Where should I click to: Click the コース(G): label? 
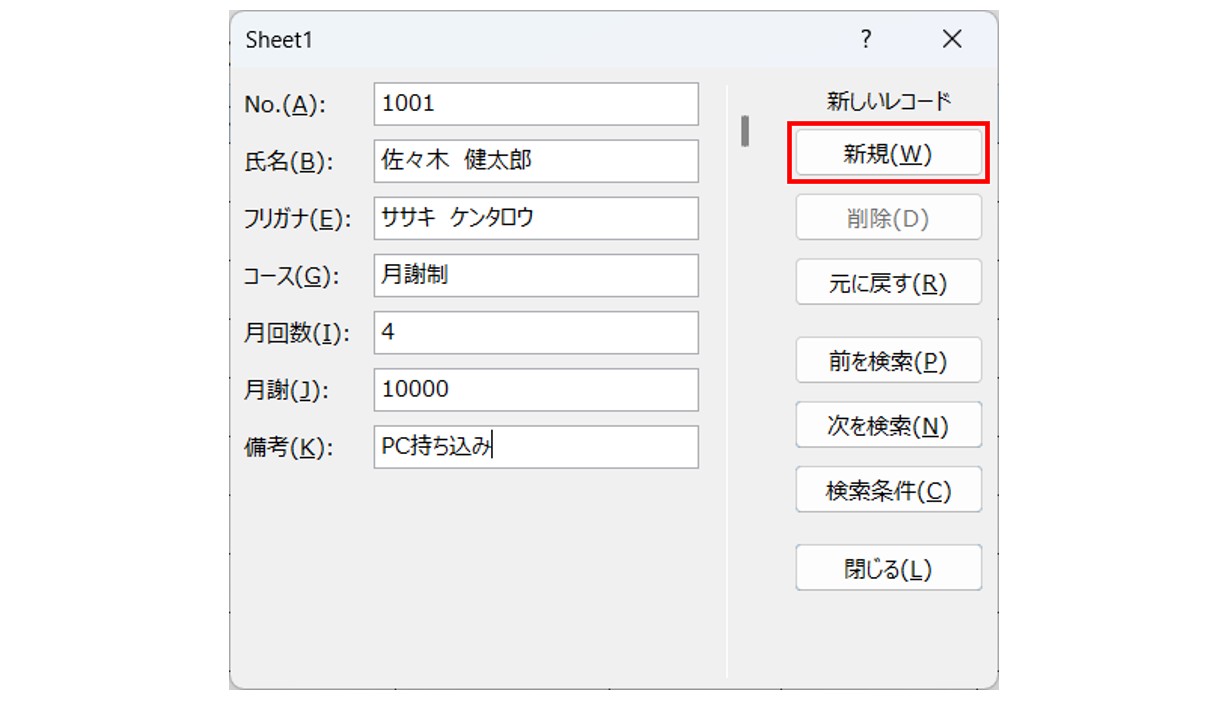(x=292, y=277)
